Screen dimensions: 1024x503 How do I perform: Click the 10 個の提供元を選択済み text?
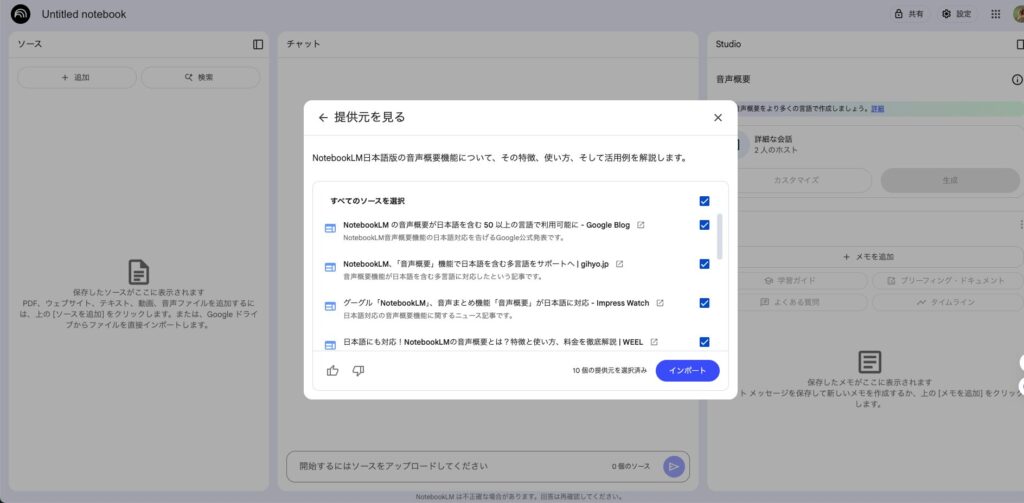click(x=610, y=371)
